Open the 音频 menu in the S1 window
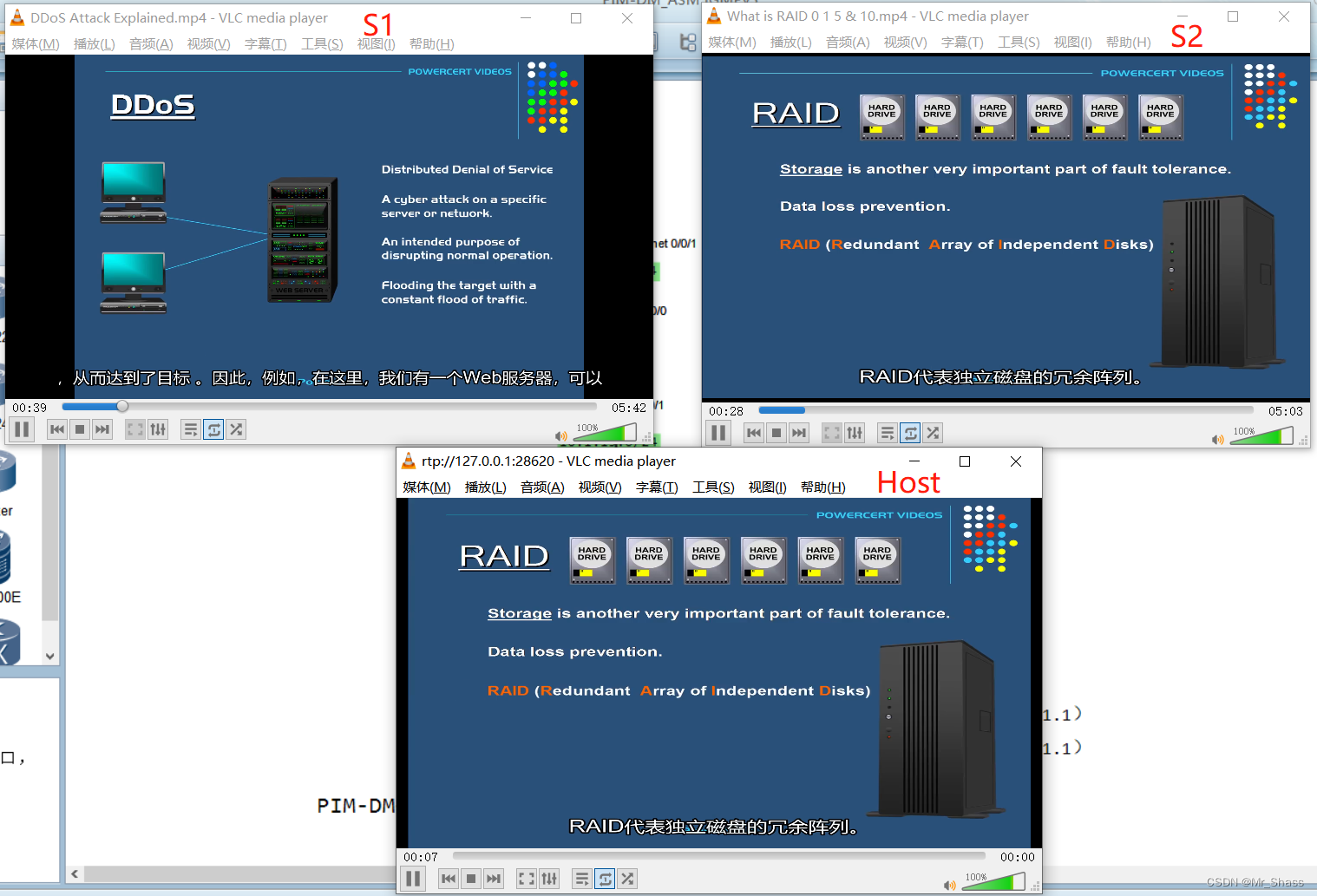 coord(150,43)
